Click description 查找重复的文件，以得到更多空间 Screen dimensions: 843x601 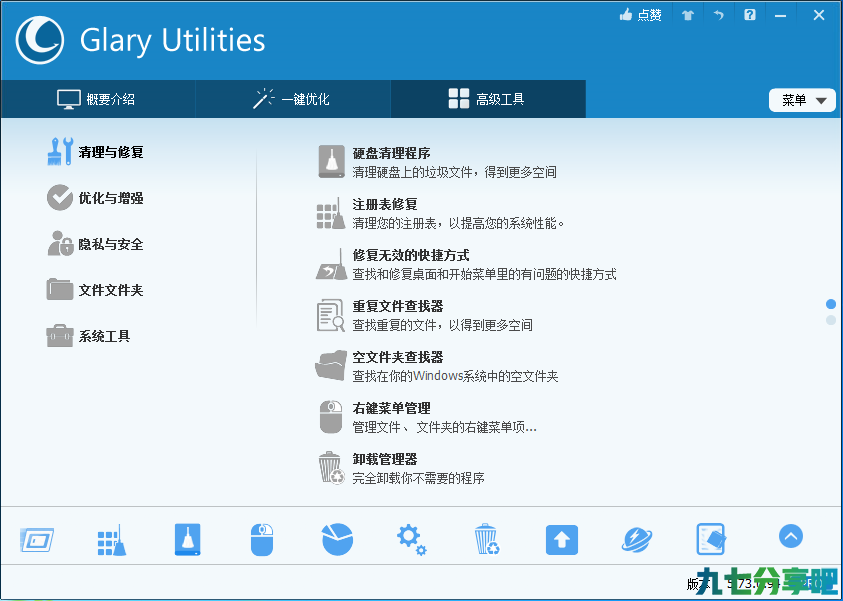pyautogui.click(x=442, y=325)
